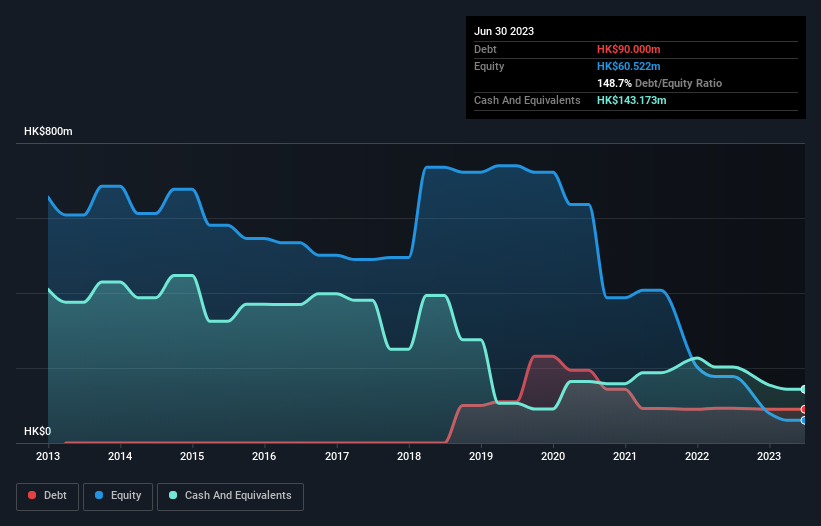The image size is (821, 526).
Task: Click the teal Cash endpoint marker
Action: pos(804,389)
